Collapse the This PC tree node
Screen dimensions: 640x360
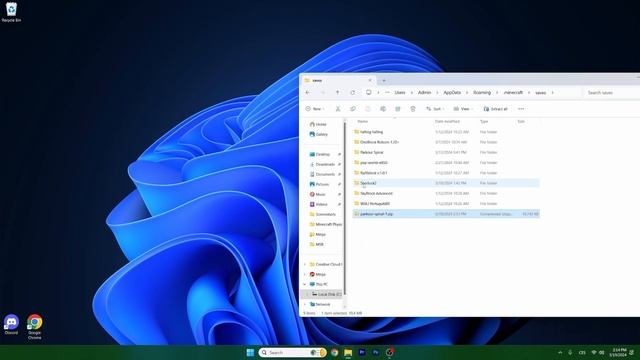305,284
